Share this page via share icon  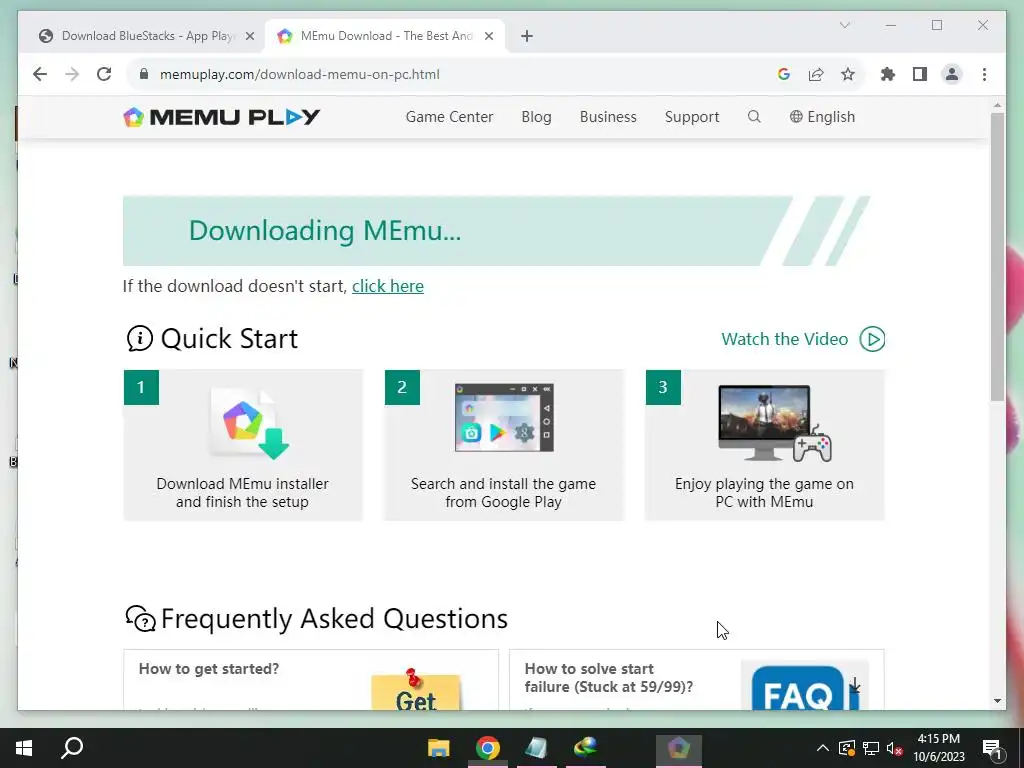point(816,74)
